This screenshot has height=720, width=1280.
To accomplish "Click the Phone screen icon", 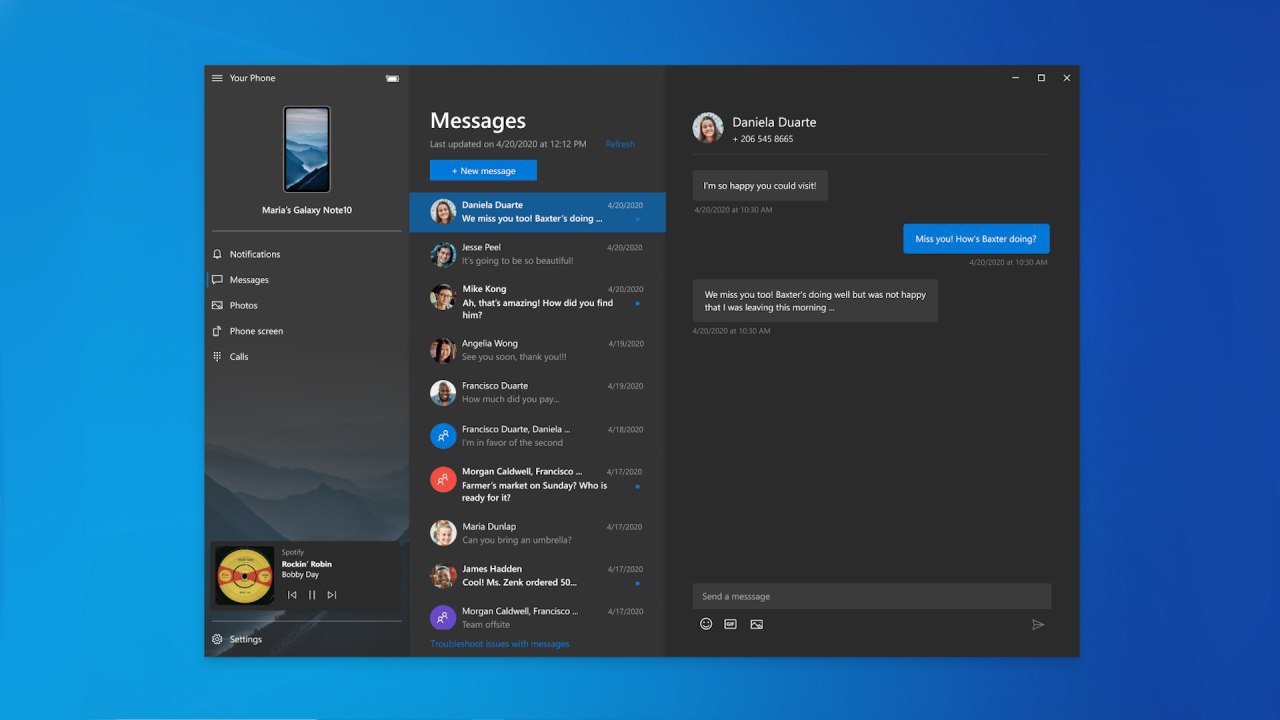I will click(217, 331).
